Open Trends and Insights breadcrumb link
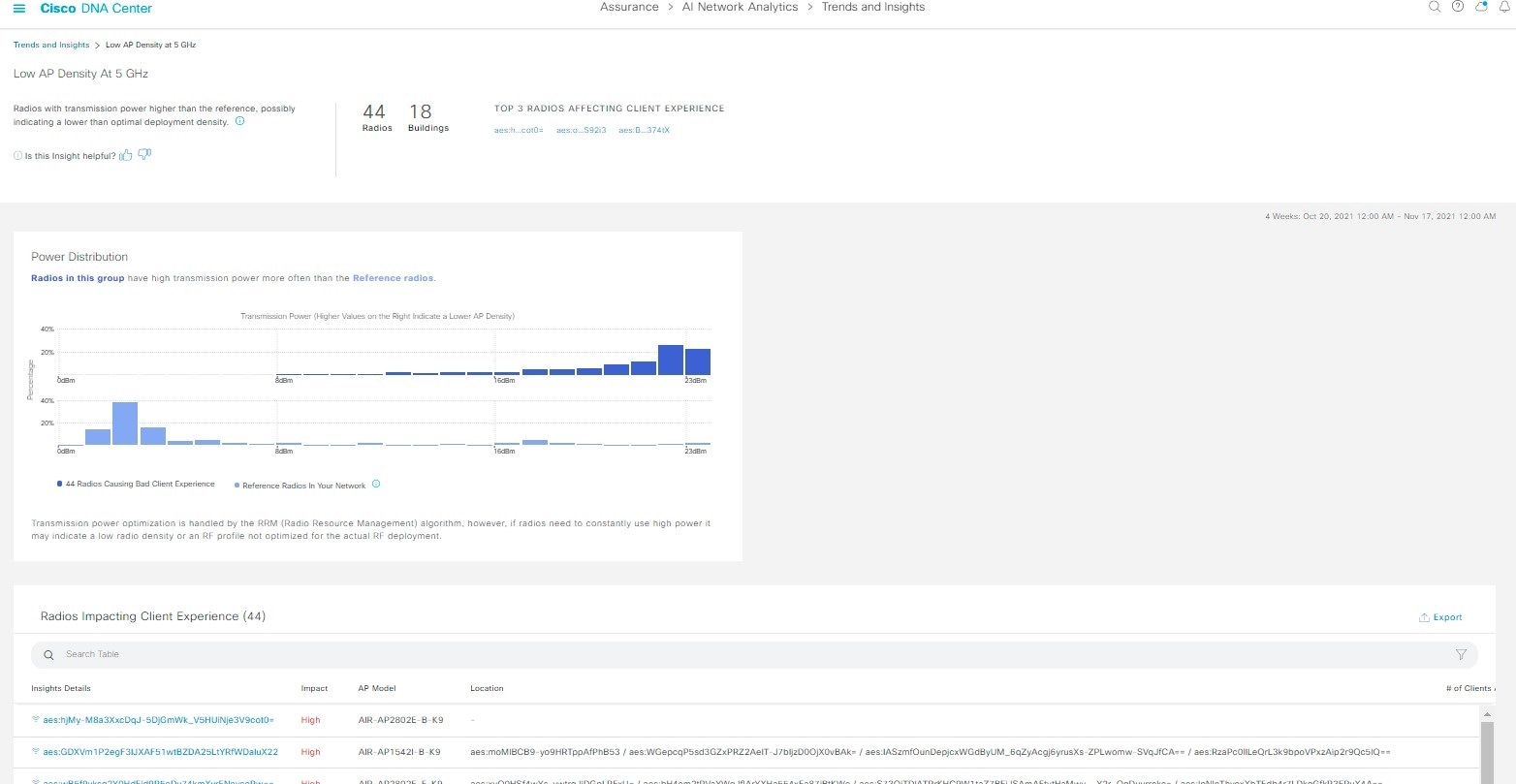This screenshot has height=784, width=1516. pos(51,45)
